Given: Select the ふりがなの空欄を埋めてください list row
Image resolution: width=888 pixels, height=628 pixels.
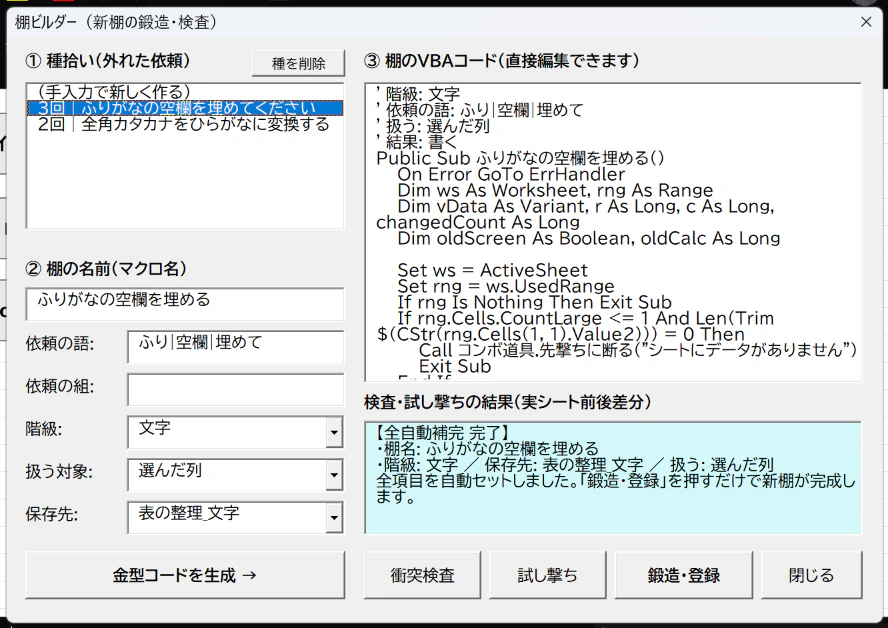Looking at the screenshot, I should tap(185, 108).
